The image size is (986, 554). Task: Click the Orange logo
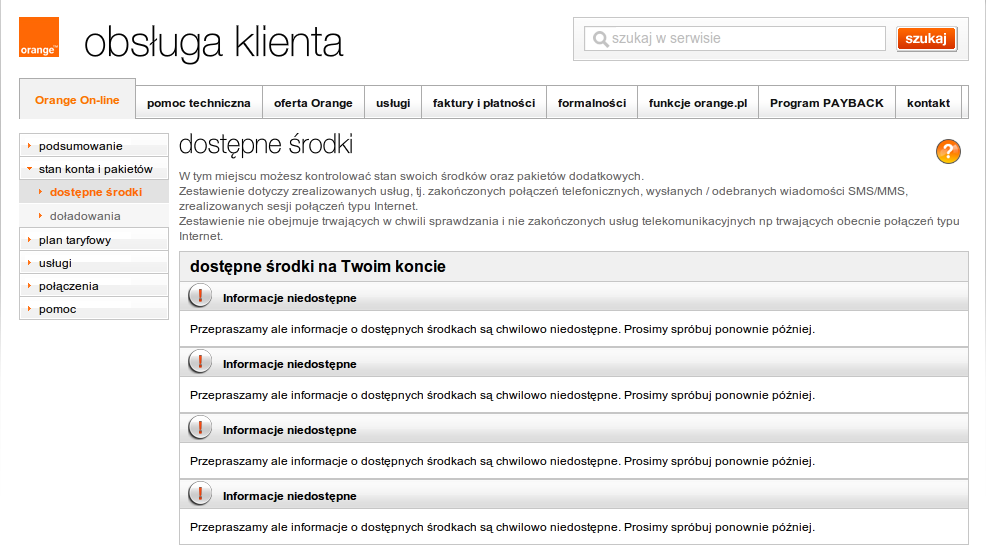[39, 37]
